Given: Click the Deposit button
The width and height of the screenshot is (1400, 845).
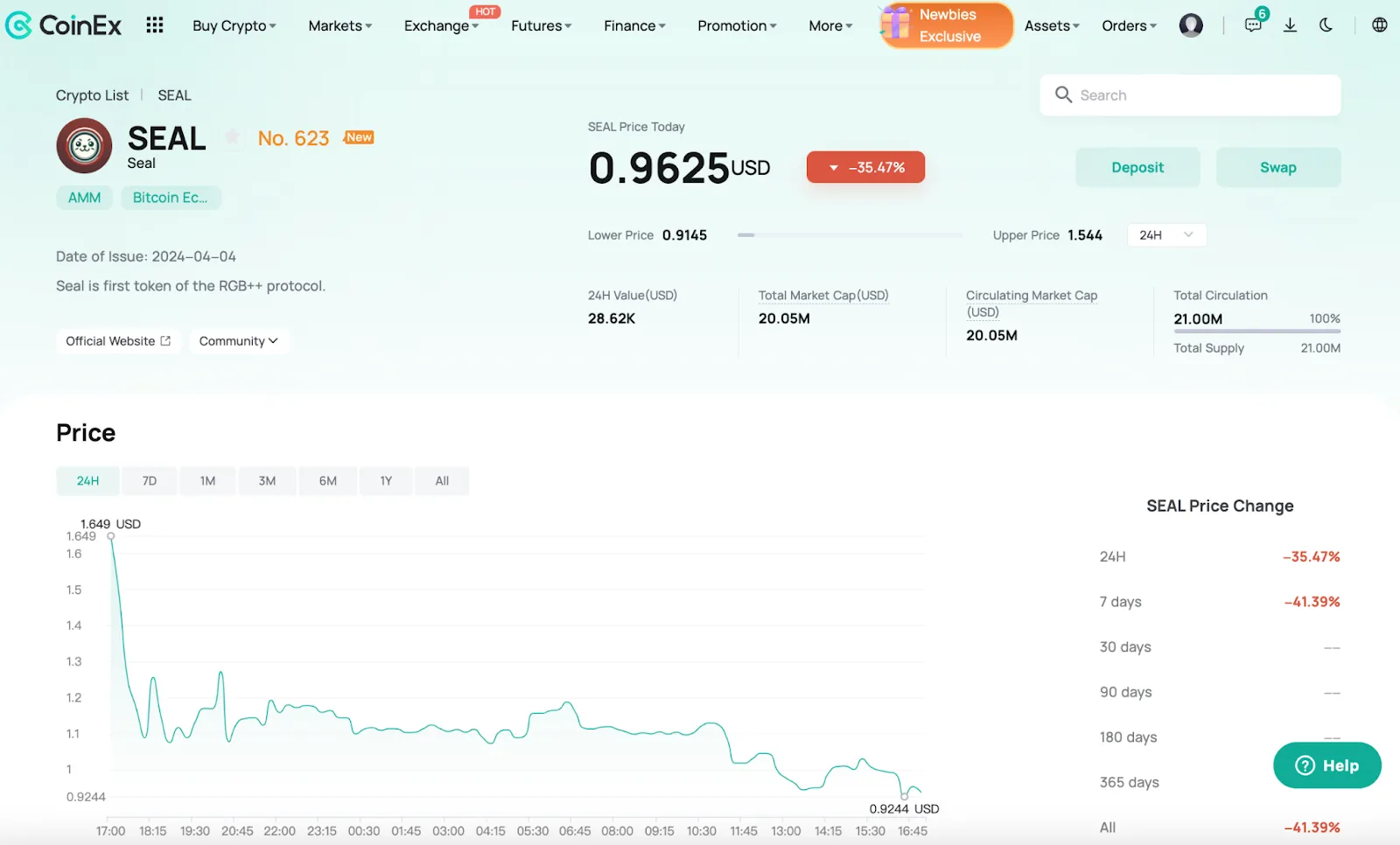Looking at the screenshot, I should coord(1137,167).
